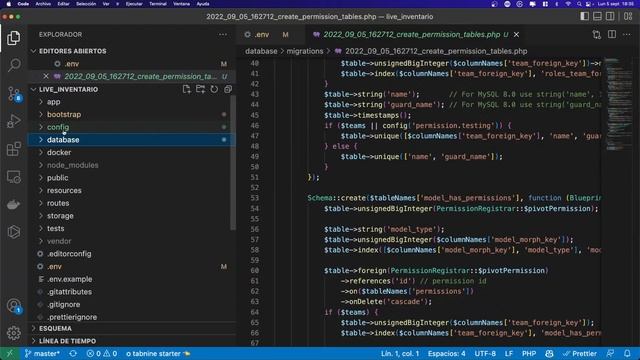Open Accounts icon in activity bar
This screenshot has width=640, height=360.
tap(14, 306)
